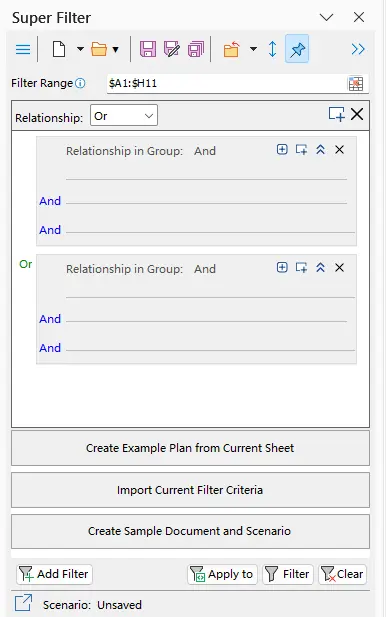Close the Super Filter pane
This screenshot has width=386, height=617.
pos(359,17)
